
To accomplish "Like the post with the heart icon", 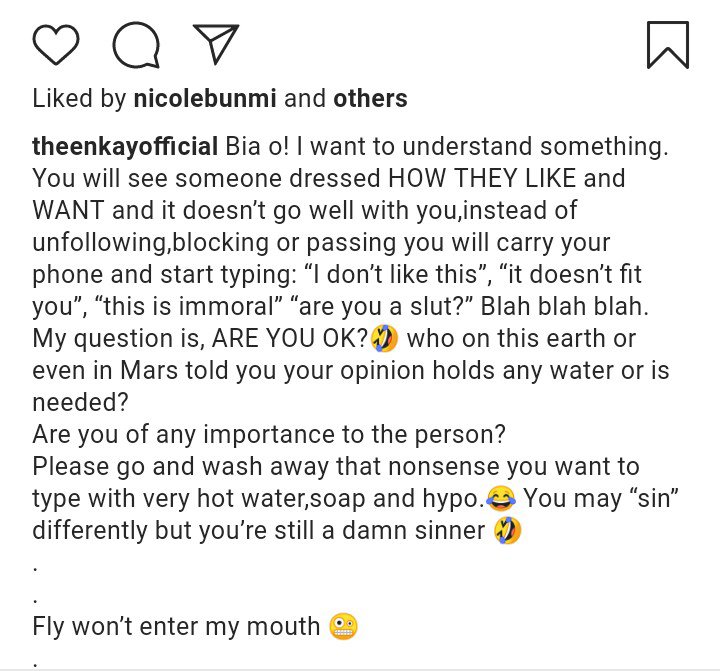I will 56,46.
